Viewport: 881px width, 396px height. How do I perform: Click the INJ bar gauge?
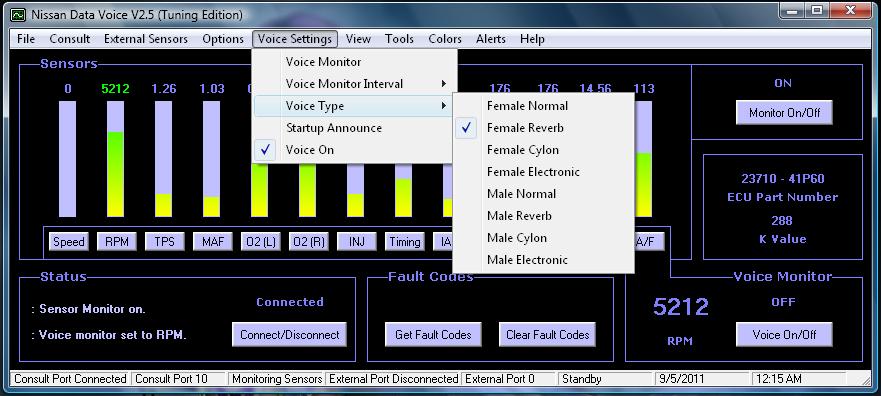click(x=355, y=190)
